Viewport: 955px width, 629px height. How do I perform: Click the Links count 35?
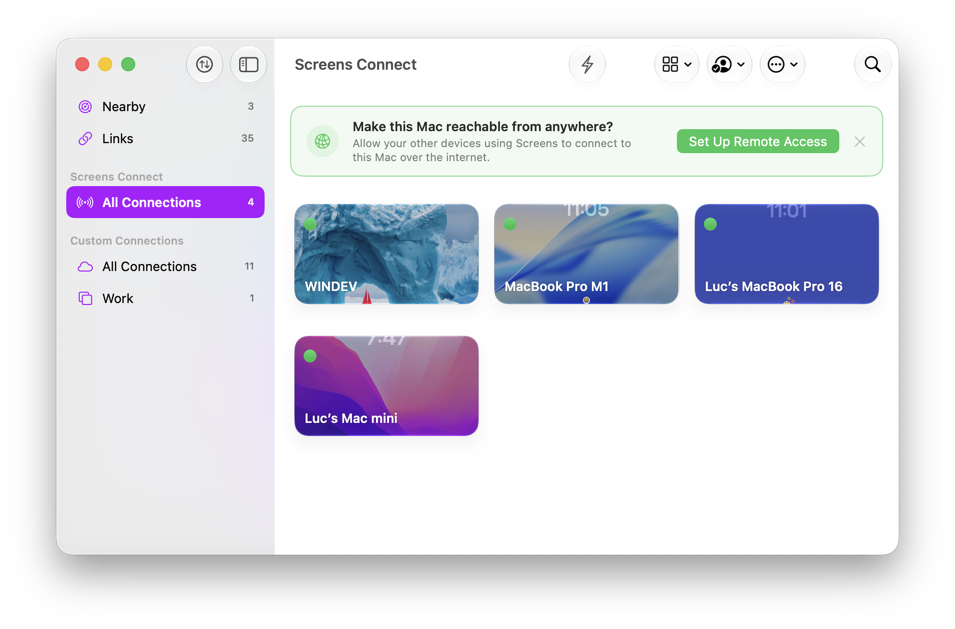(247, 138)
